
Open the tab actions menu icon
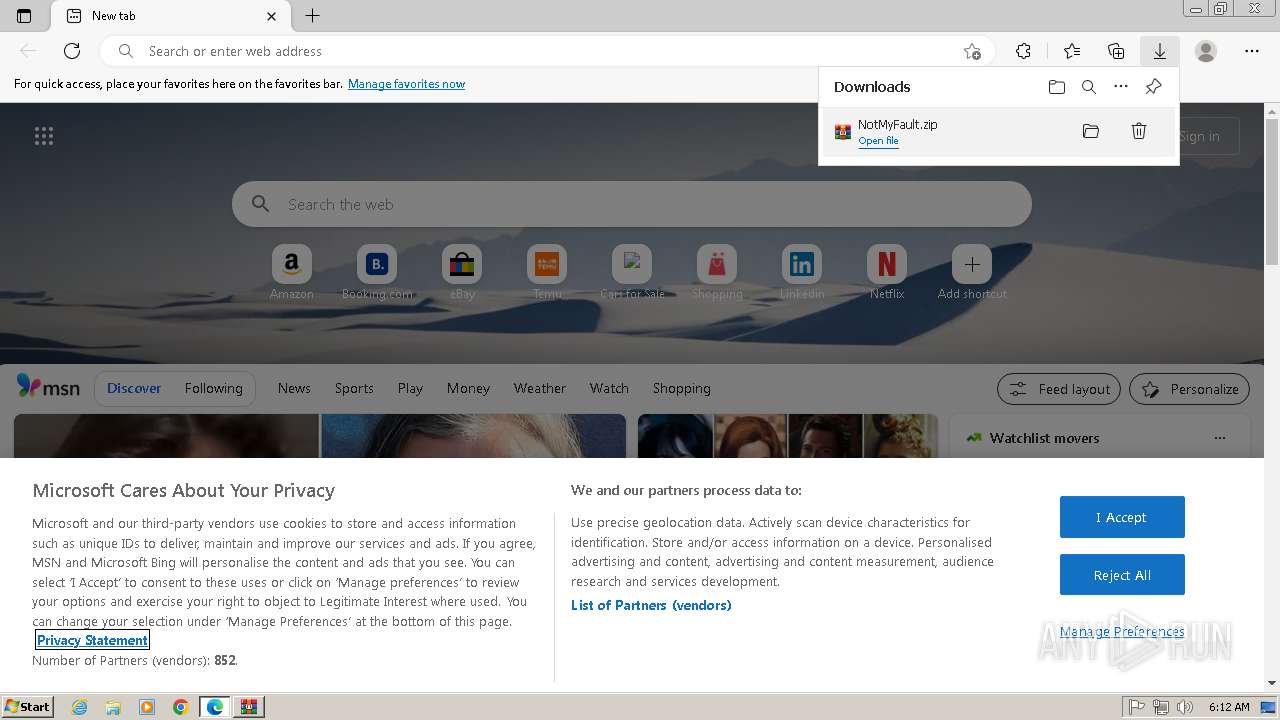tap(24, 16)
